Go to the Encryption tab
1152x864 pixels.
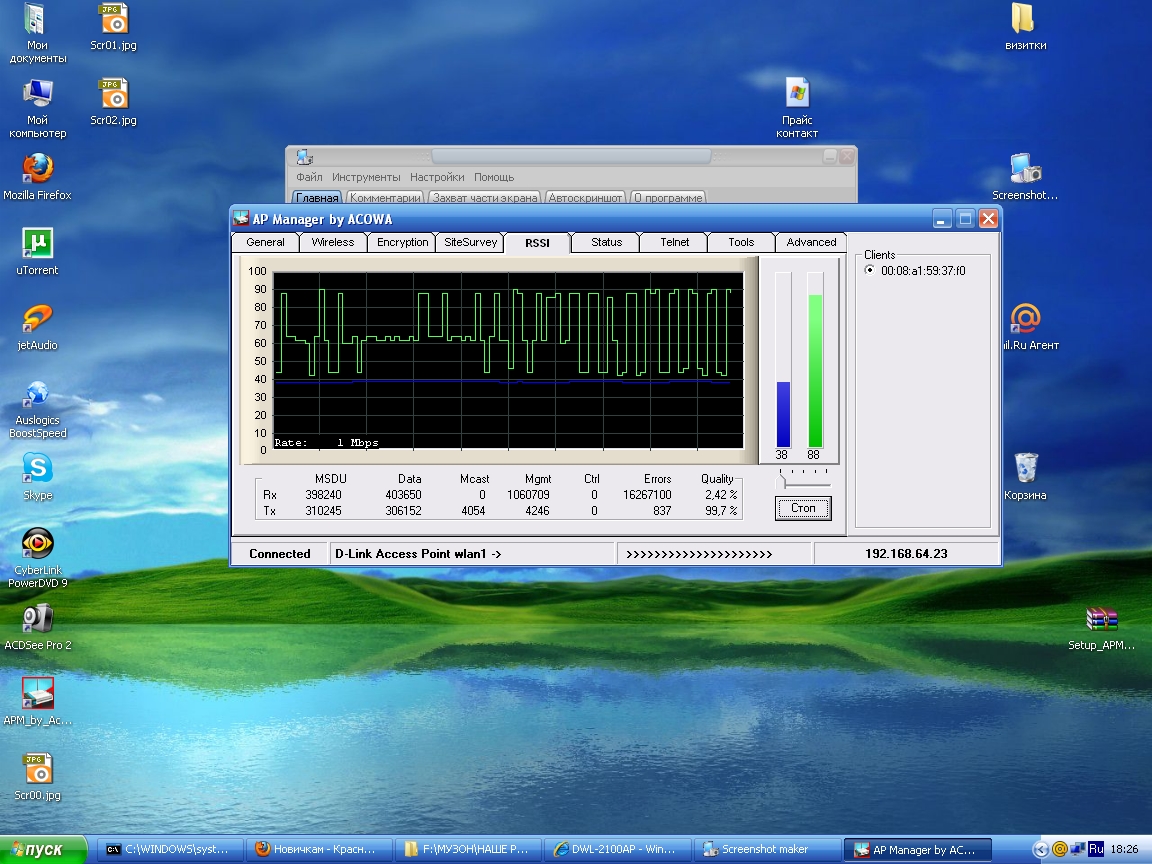coord(402,242)
